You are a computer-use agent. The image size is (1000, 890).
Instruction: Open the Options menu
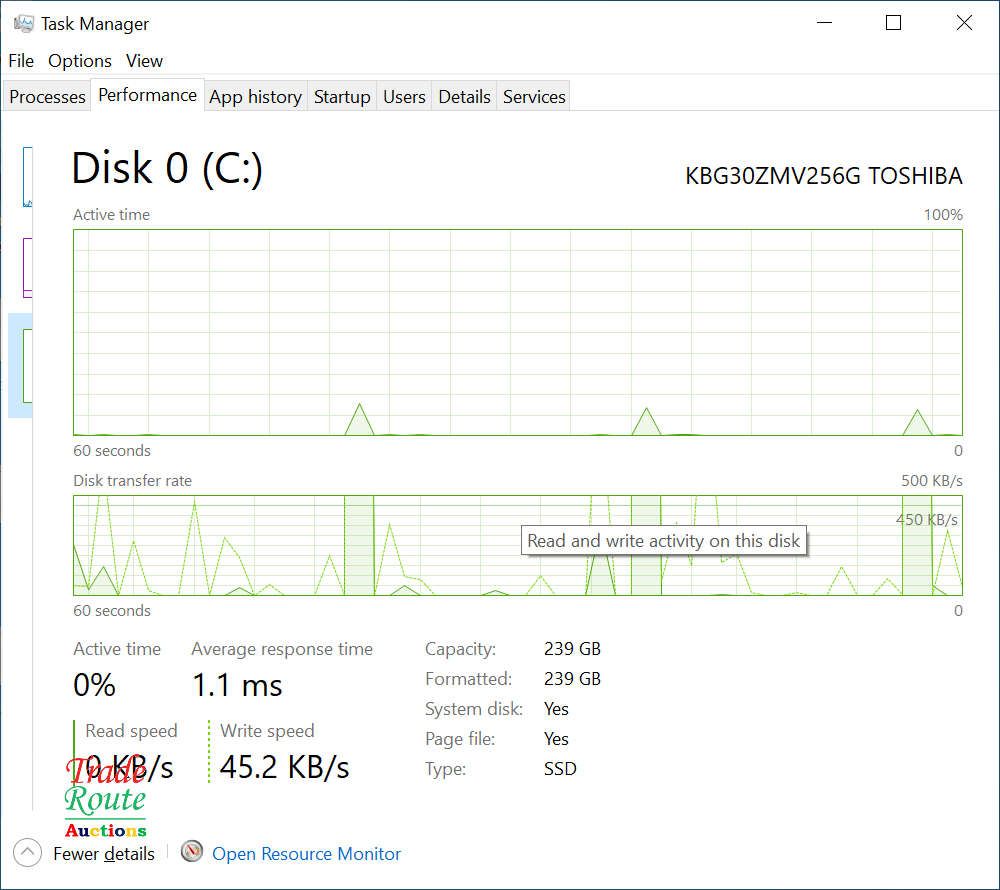[x=80, y=61]
